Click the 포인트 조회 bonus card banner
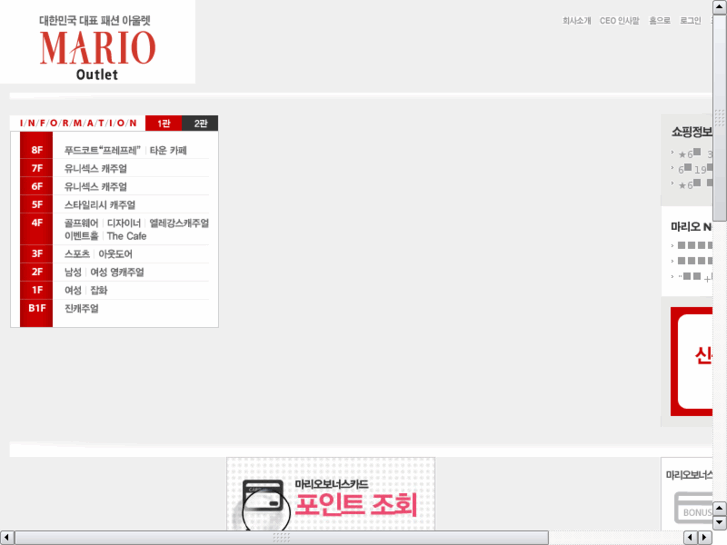727x545 pixels. coord(331,494)
